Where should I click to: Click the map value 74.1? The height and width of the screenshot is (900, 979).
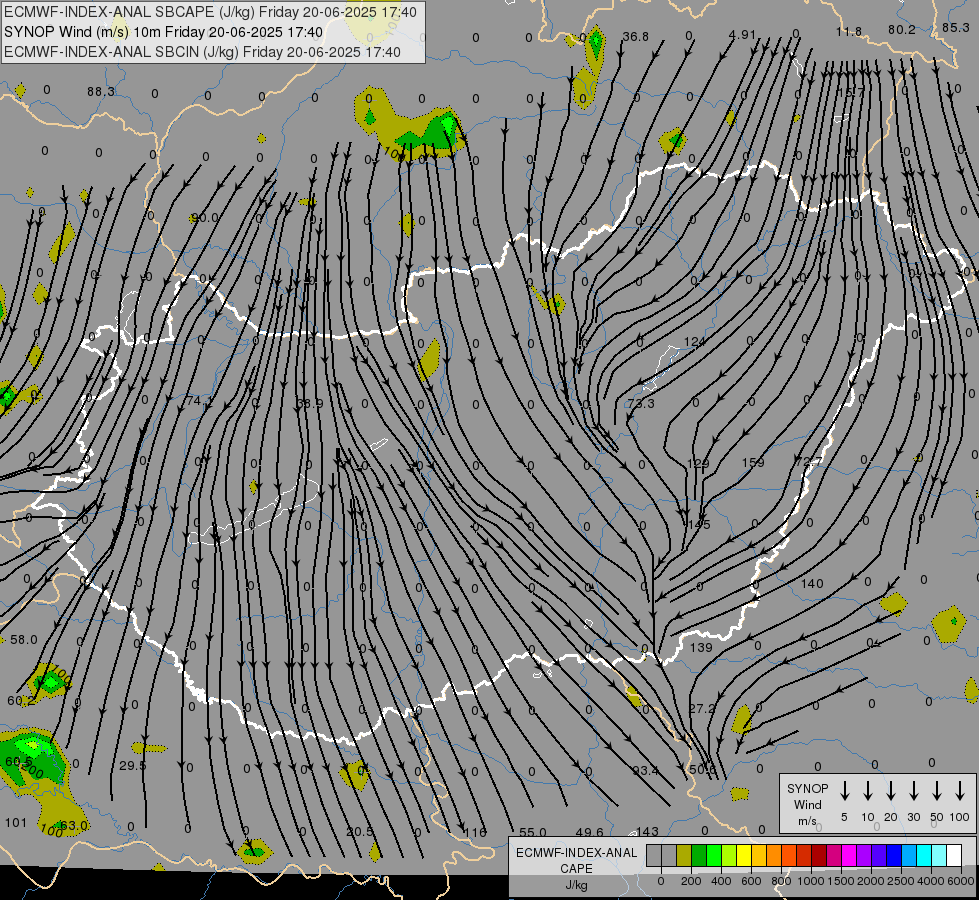(199, 400)
